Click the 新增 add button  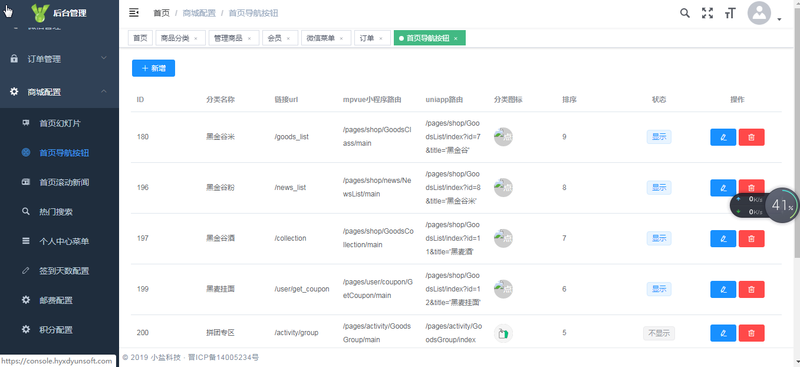click(x=153, y=68)
